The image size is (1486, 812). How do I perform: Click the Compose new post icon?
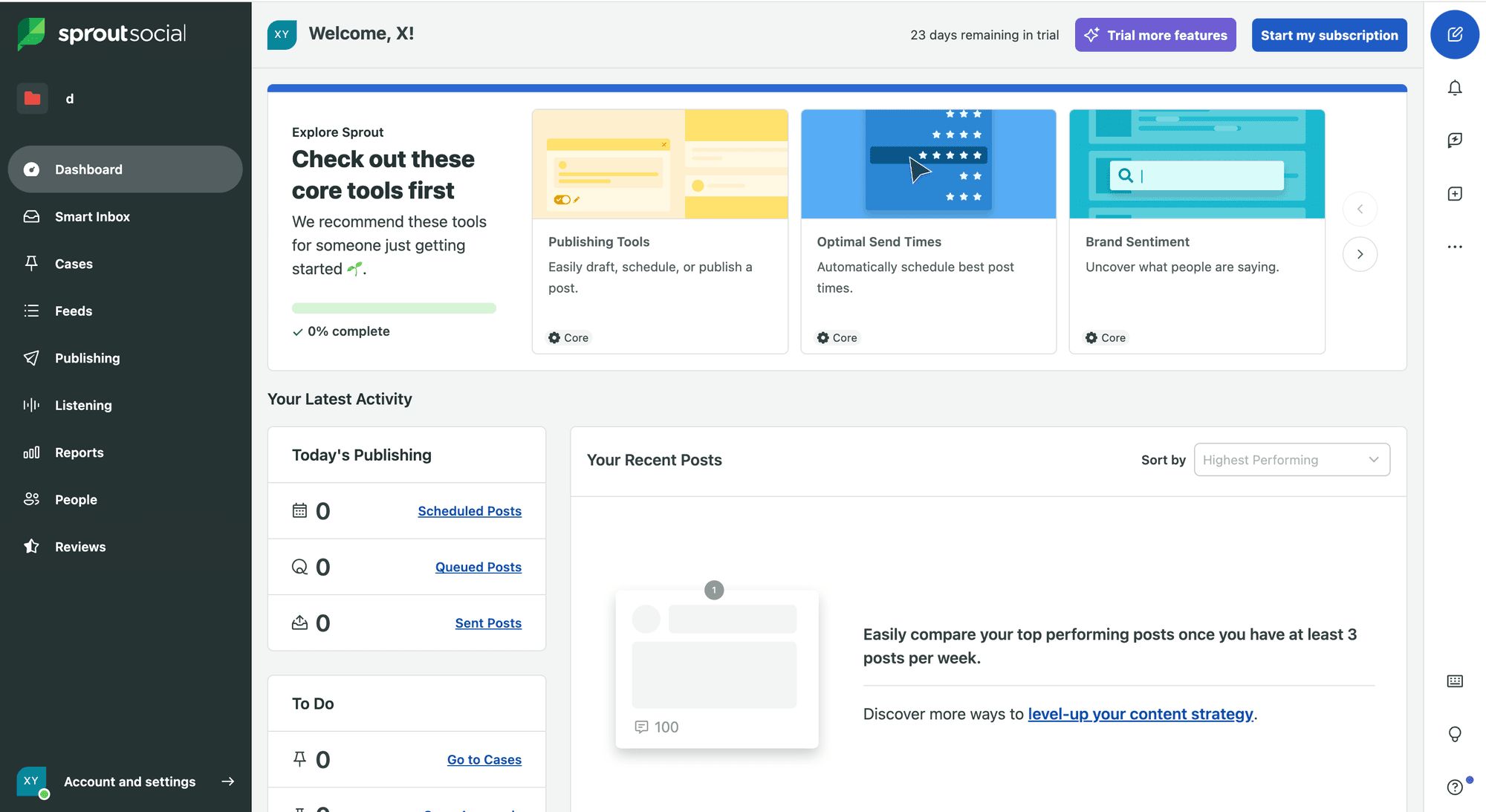click(1455, 34)
